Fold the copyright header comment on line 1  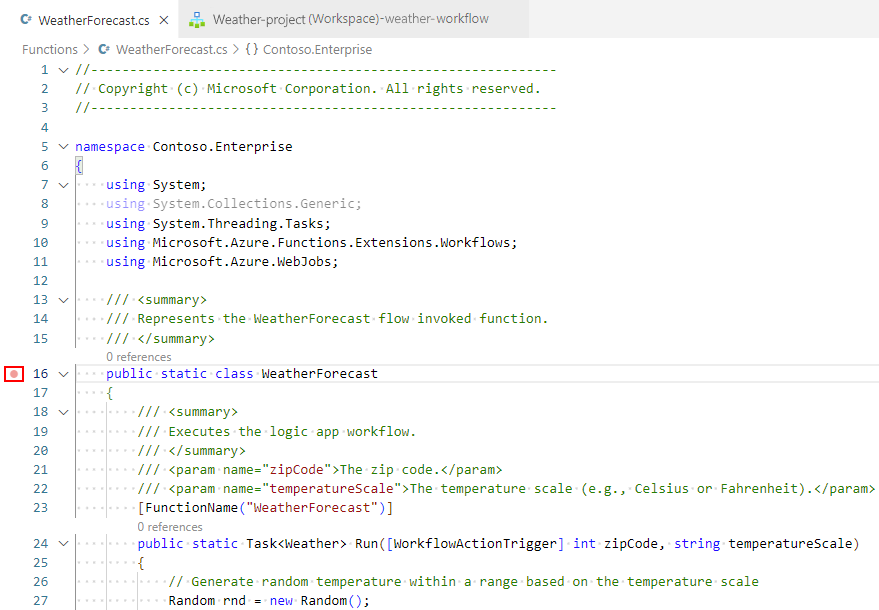pyautogui.click(x=63, y=69)
